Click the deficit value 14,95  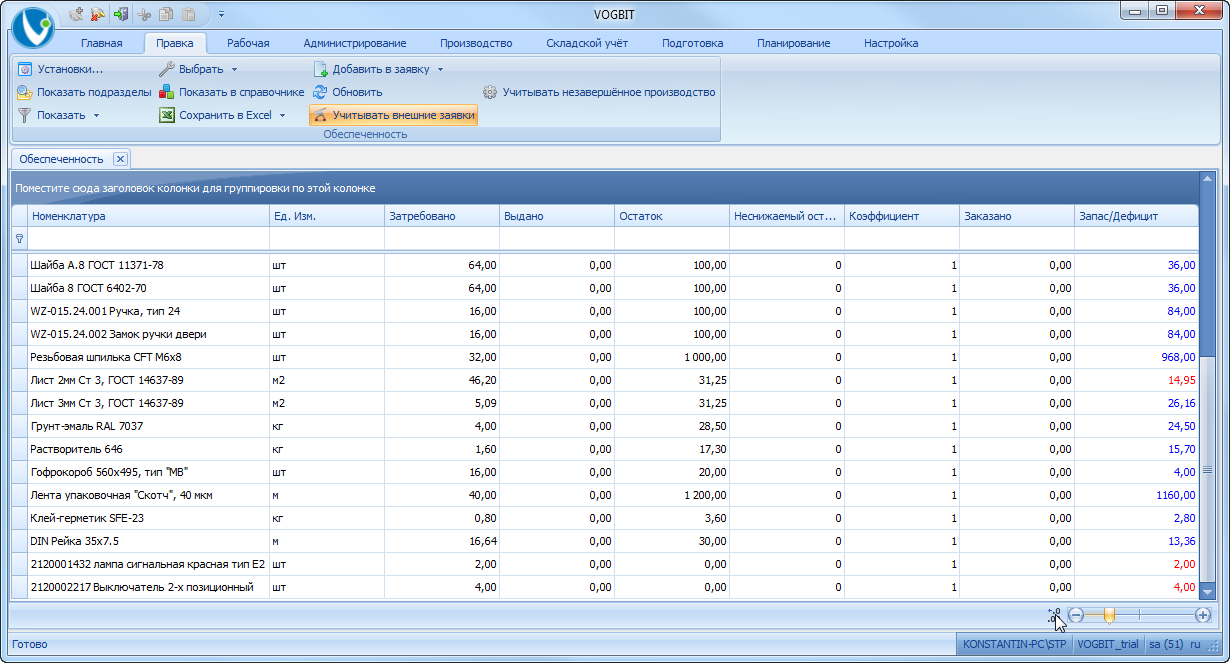[x=1182, y=380]
